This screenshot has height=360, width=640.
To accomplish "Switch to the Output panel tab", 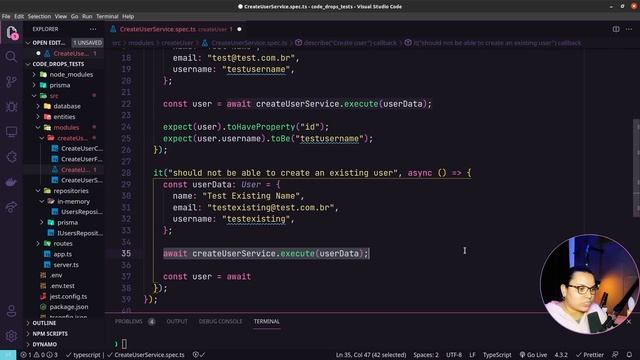I will tap(177, 322).
